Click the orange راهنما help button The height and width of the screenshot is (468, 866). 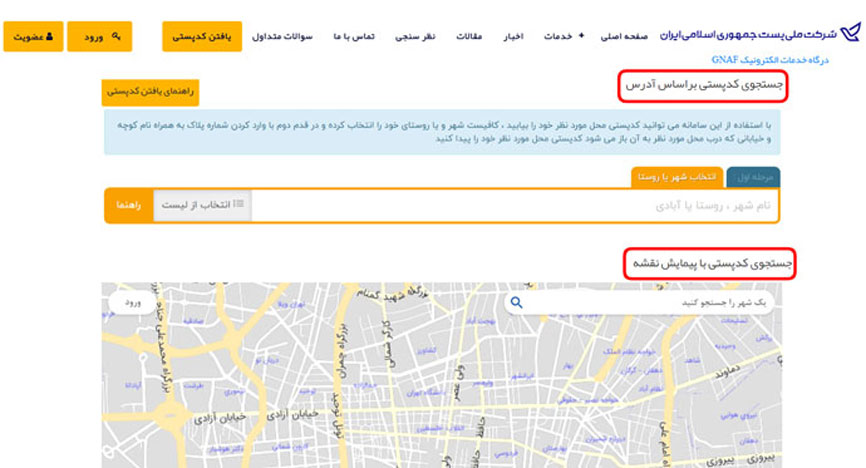129,206
